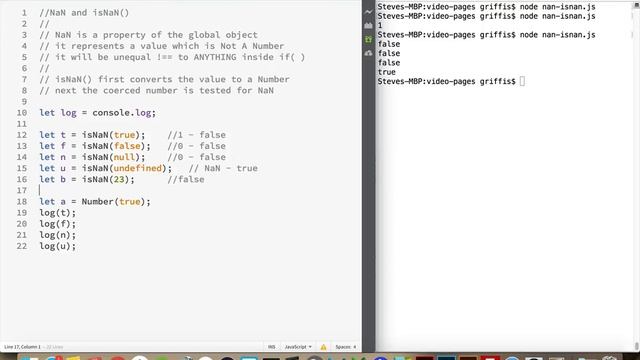The width and height of the screenshot is (640, 360).
Task: Click the 'log(t);' line
Action: tap(58, 213)
